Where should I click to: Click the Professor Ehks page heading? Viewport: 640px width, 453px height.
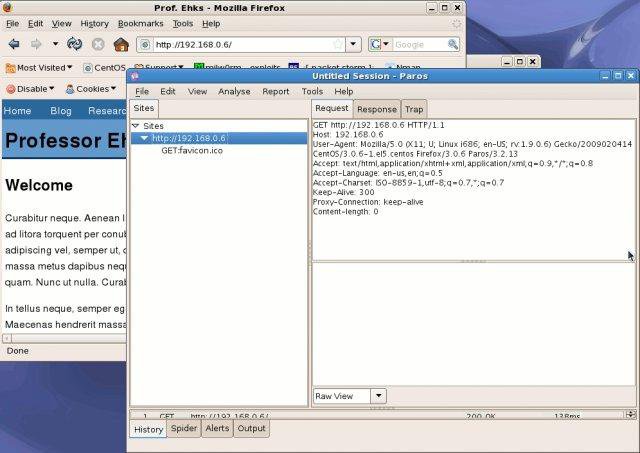click(x=65, y=140)
